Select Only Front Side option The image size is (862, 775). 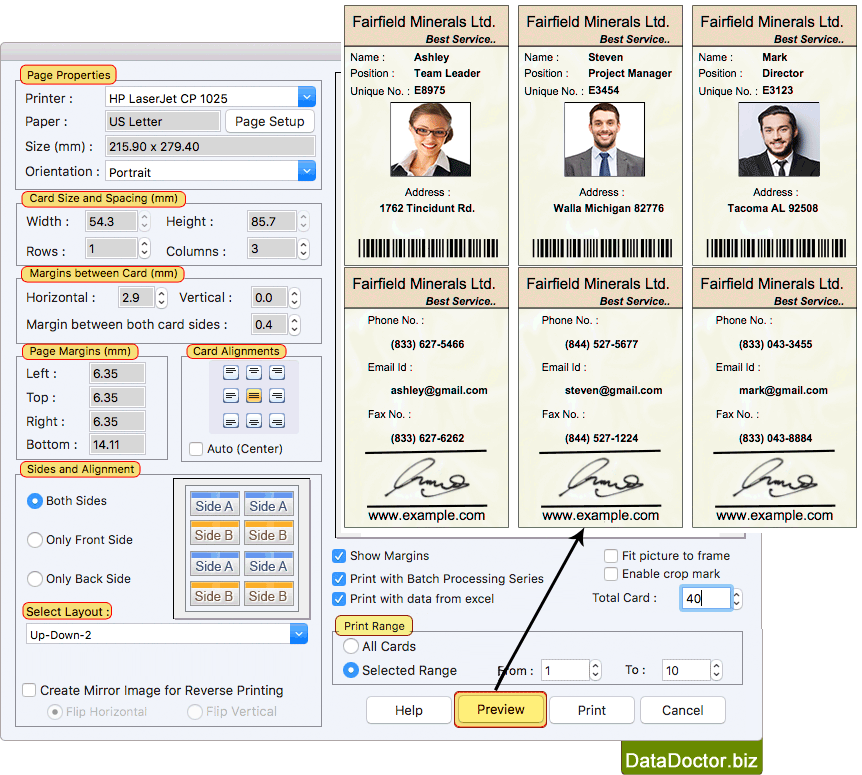click(x=35, y=540)
